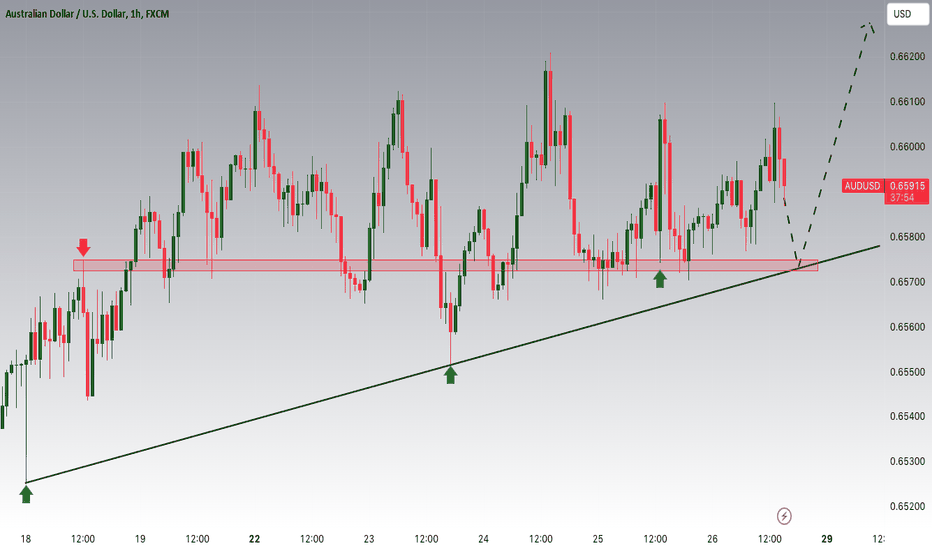Viewport: 932px width, 550px height.
Task: Click the 0.65300 price axis label
Action: [x=907, y=461]
